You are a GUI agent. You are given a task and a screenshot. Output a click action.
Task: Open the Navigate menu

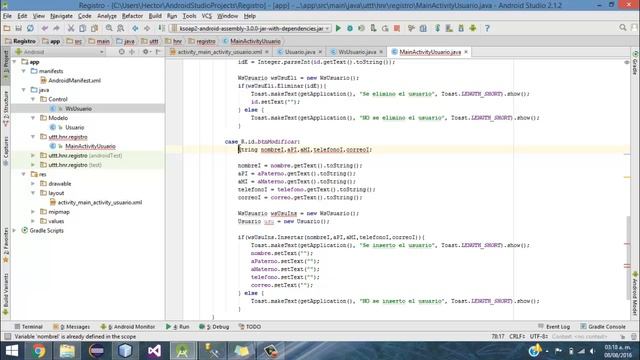pos(61,16)
